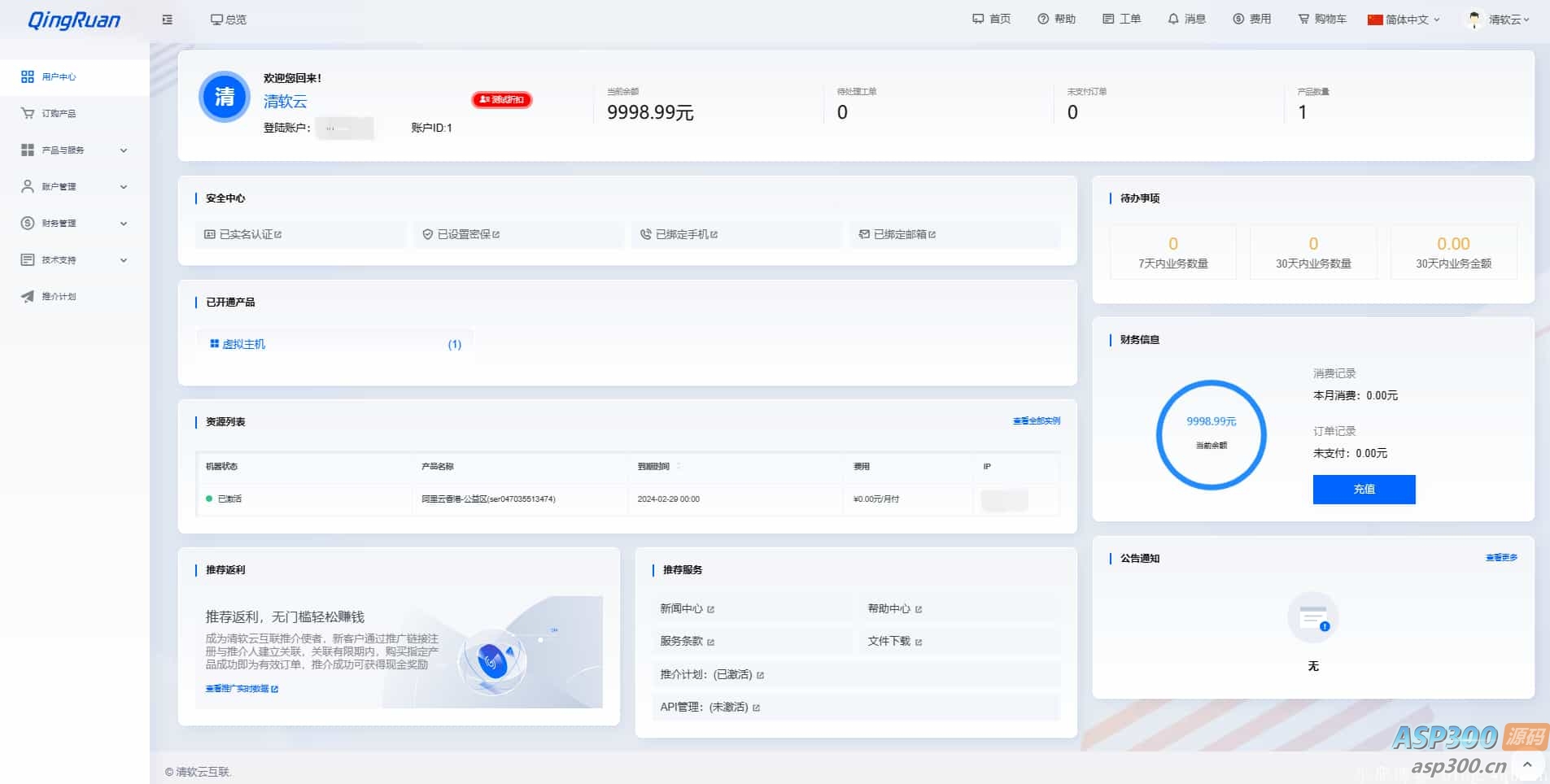Open 推介计划 in the sidebar
Viewport: 1550px width, 784px height.
(75, 296)
